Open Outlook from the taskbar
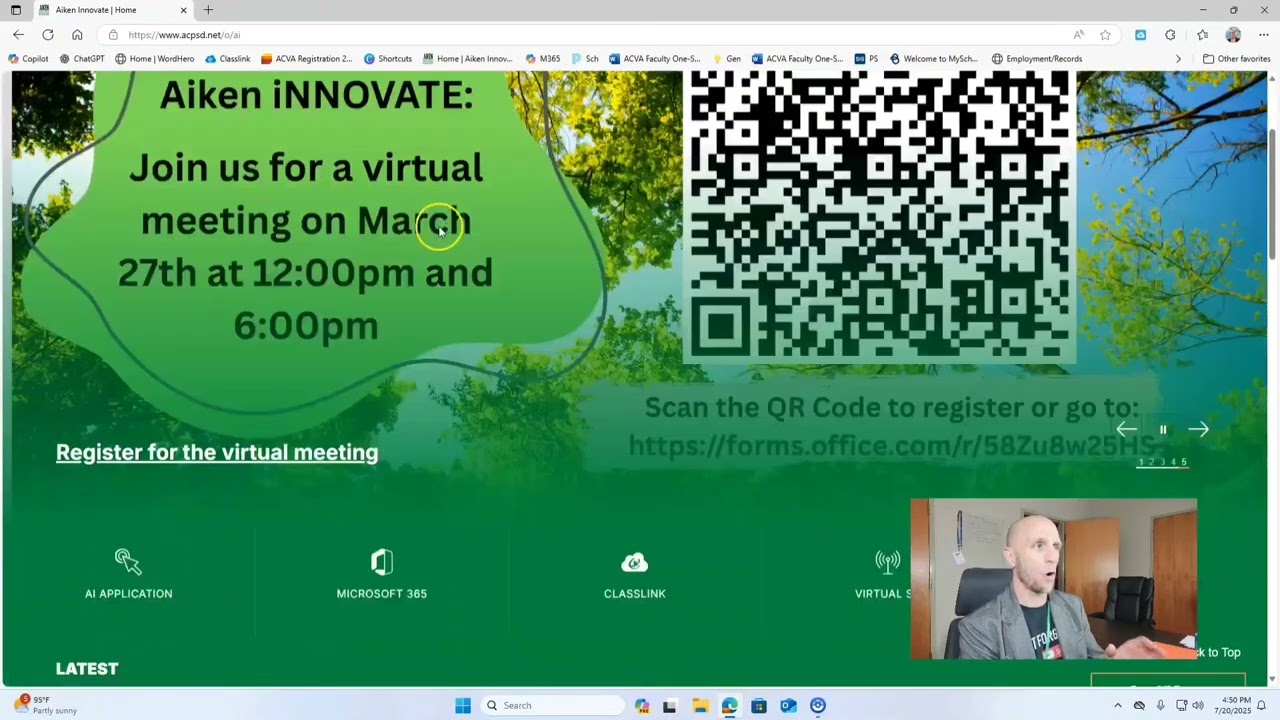This screenshot has height=720, width=1280. coord(788,705)
